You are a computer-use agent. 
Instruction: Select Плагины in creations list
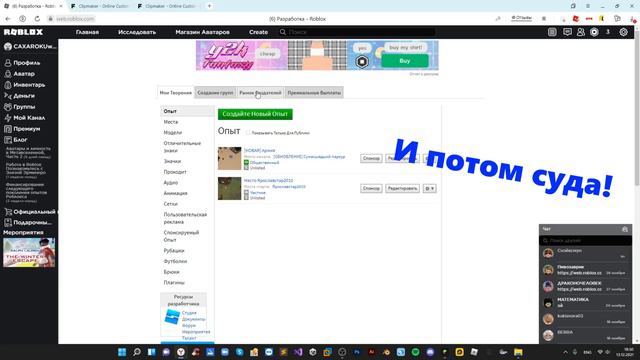click(174, 282)
